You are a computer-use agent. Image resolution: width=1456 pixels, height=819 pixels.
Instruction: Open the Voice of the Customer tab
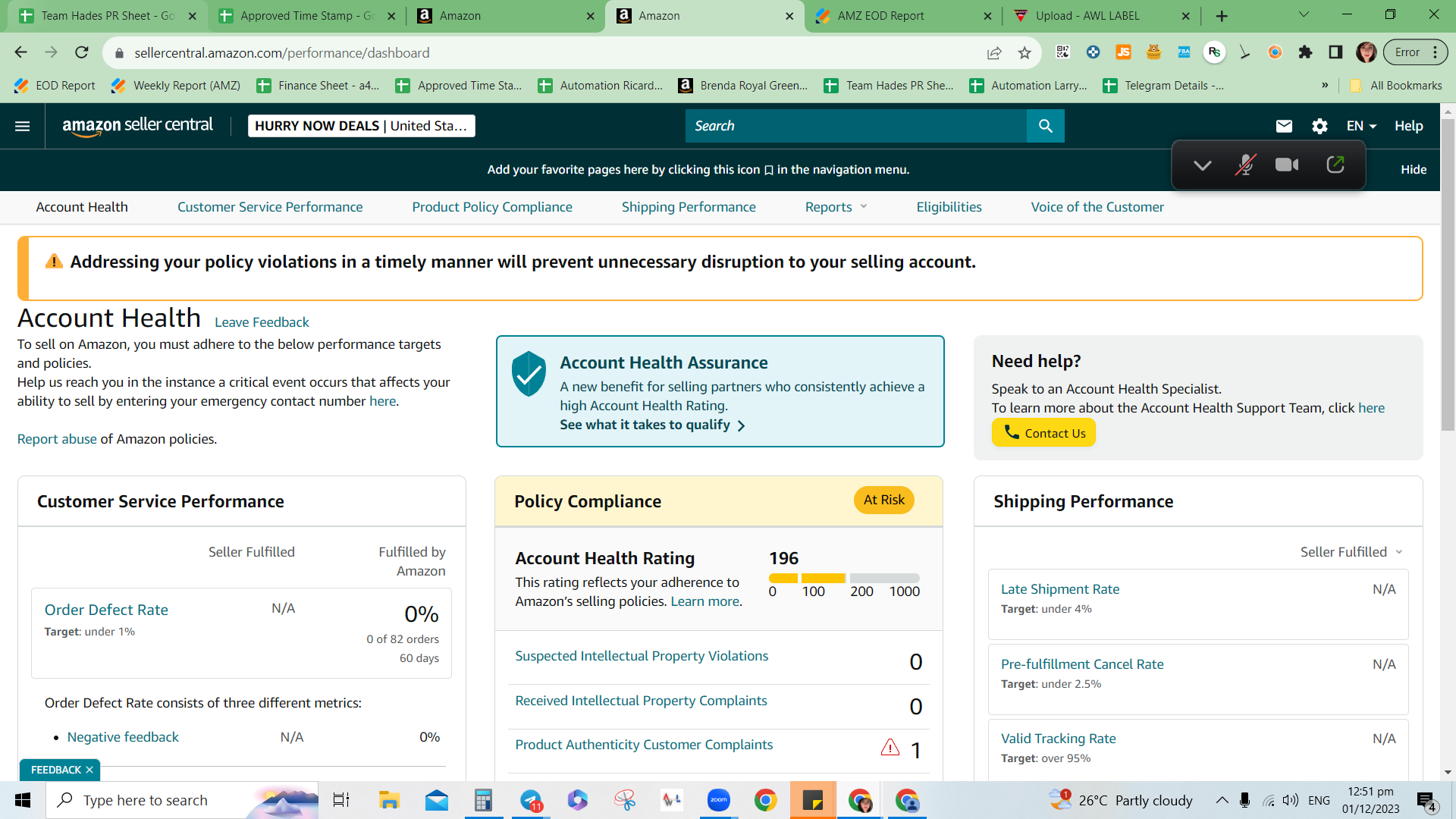point(1097,207)
